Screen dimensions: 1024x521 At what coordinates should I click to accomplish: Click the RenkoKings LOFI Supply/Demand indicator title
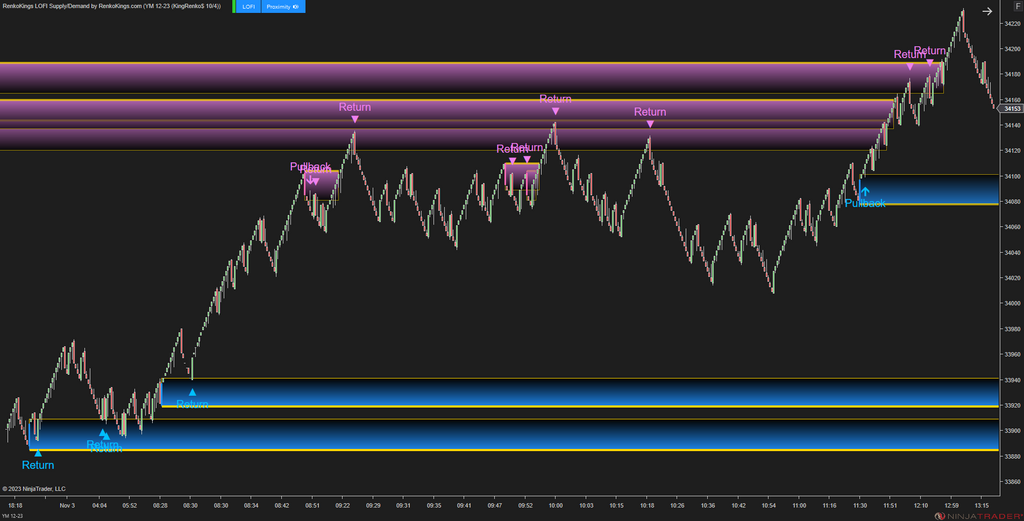click(x=112, y=6)
